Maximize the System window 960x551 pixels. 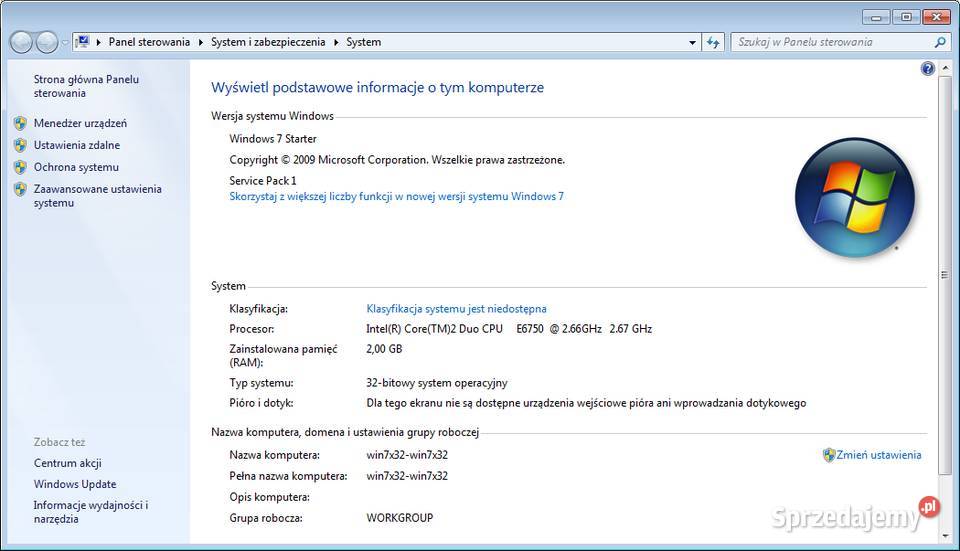tap(906, 17)
